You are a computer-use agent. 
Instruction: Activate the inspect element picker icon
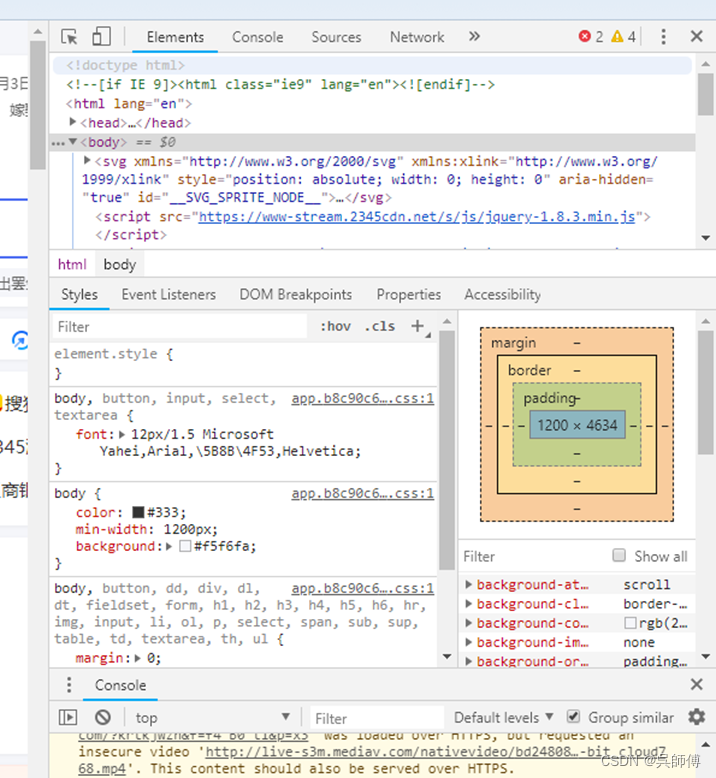coord(69,37)
